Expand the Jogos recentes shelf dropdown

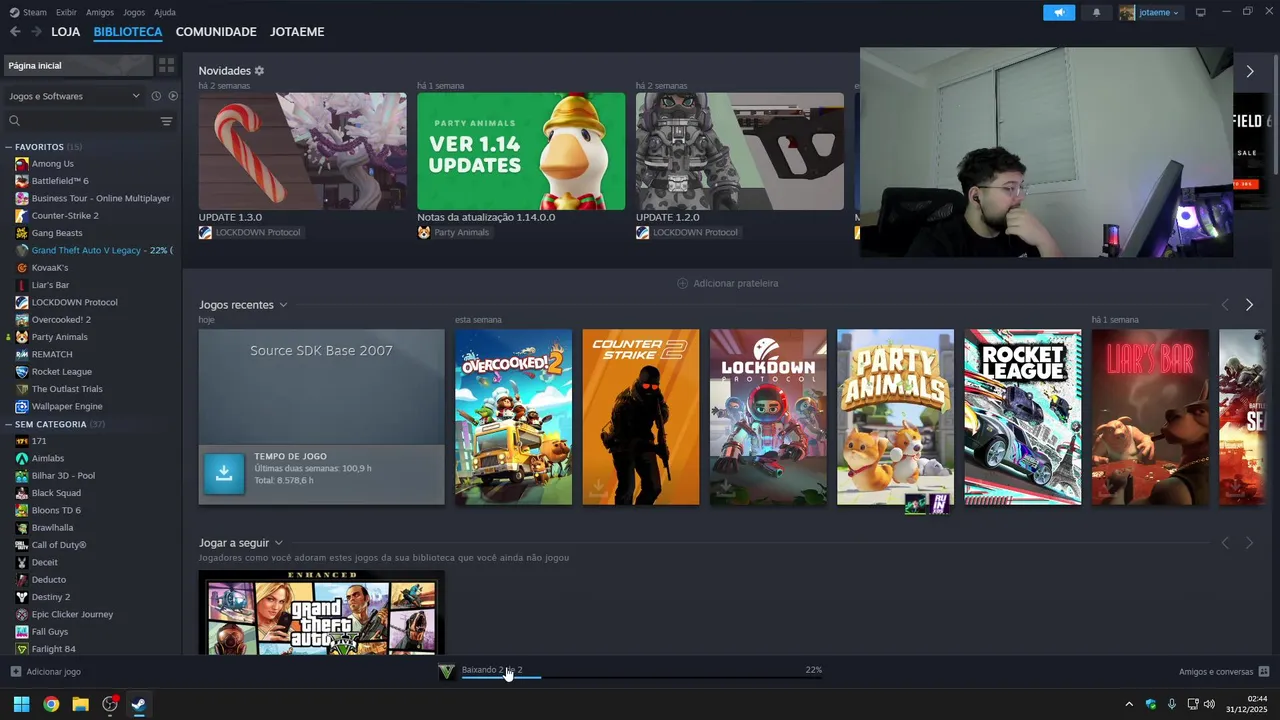point(283,305)
